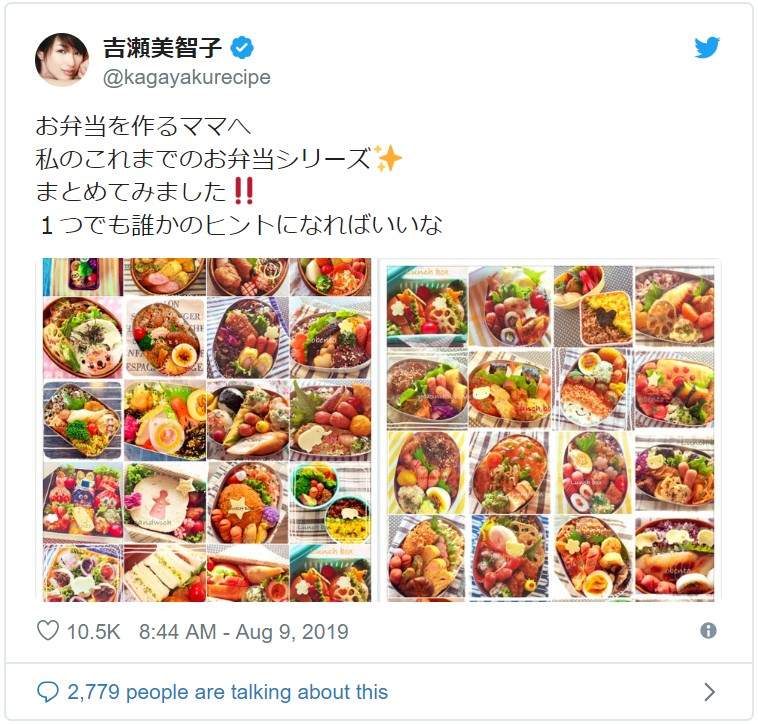Click the display name 吉瀬美智子
Viewport: 758px width, 724px height.
(162, 47)
